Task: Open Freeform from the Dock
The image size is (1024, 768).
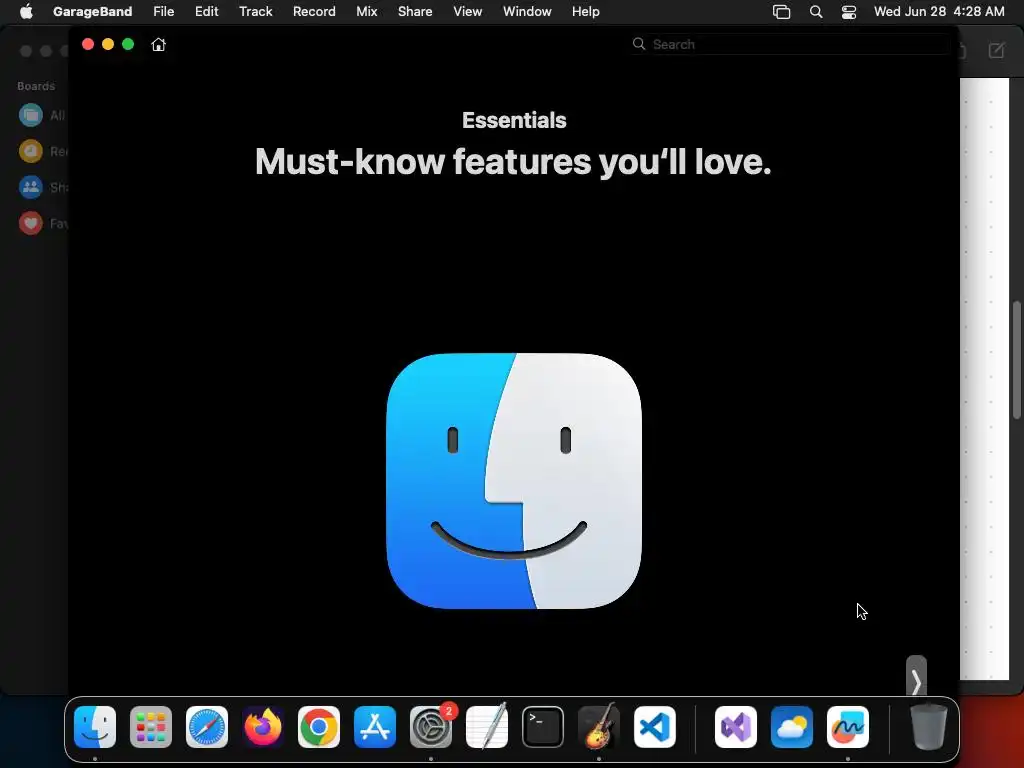Action: tap(848, 727)
